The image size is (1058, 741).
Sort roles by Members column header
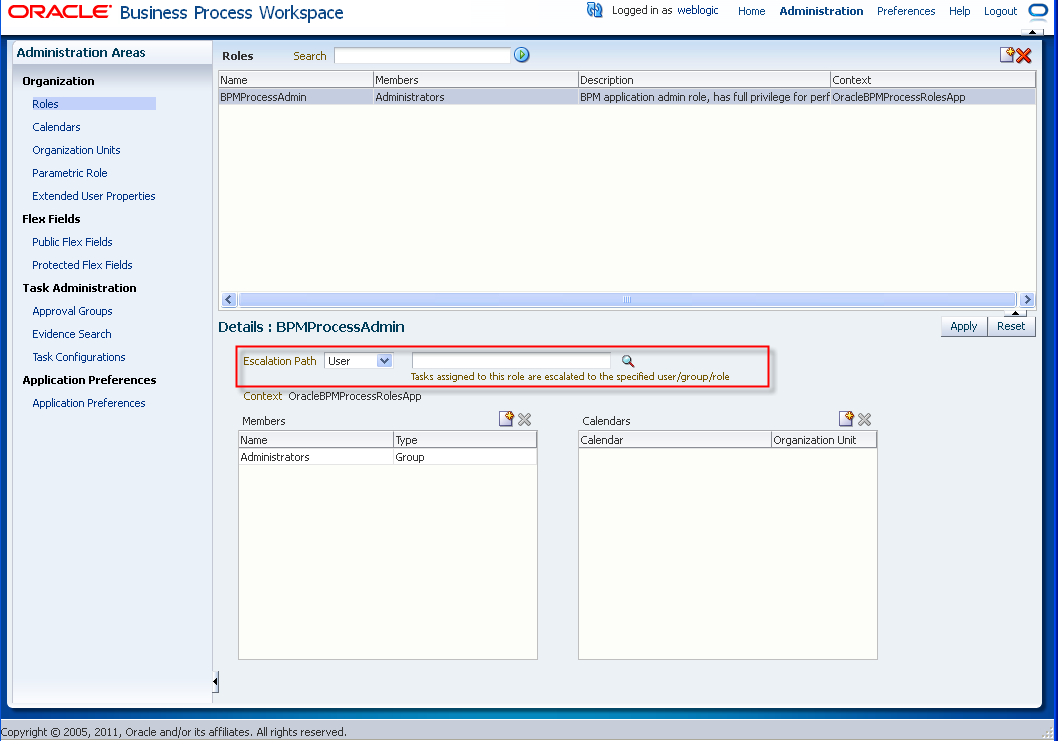476,80
